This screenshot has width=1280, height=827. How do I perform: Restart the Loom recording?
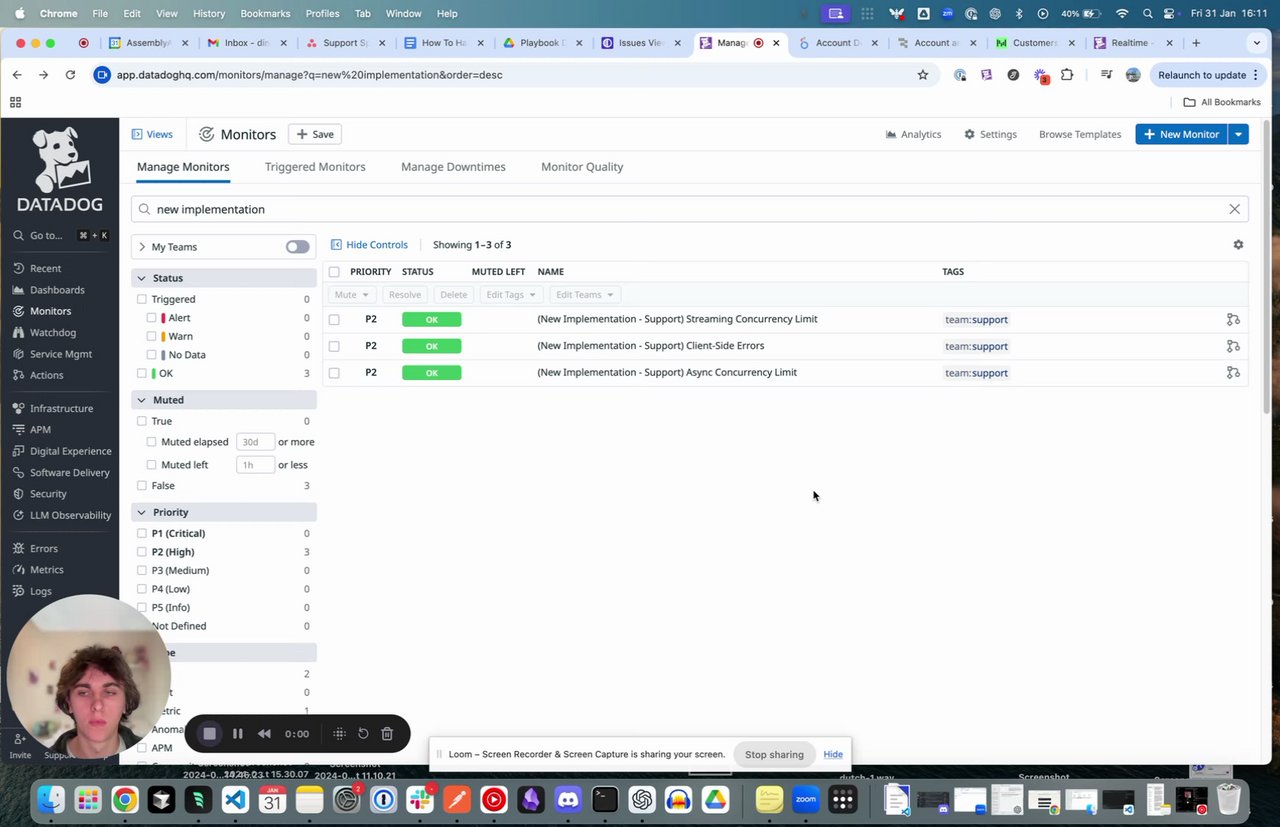pos(363,733)
